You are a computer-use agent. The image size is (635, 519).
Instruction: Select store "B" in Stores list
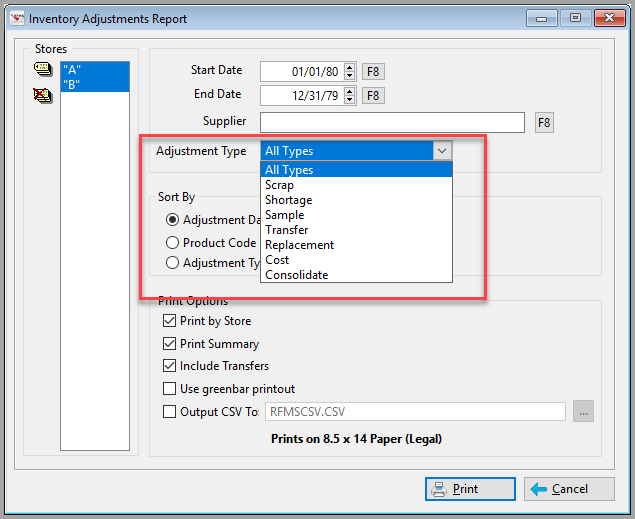[95, 85]
